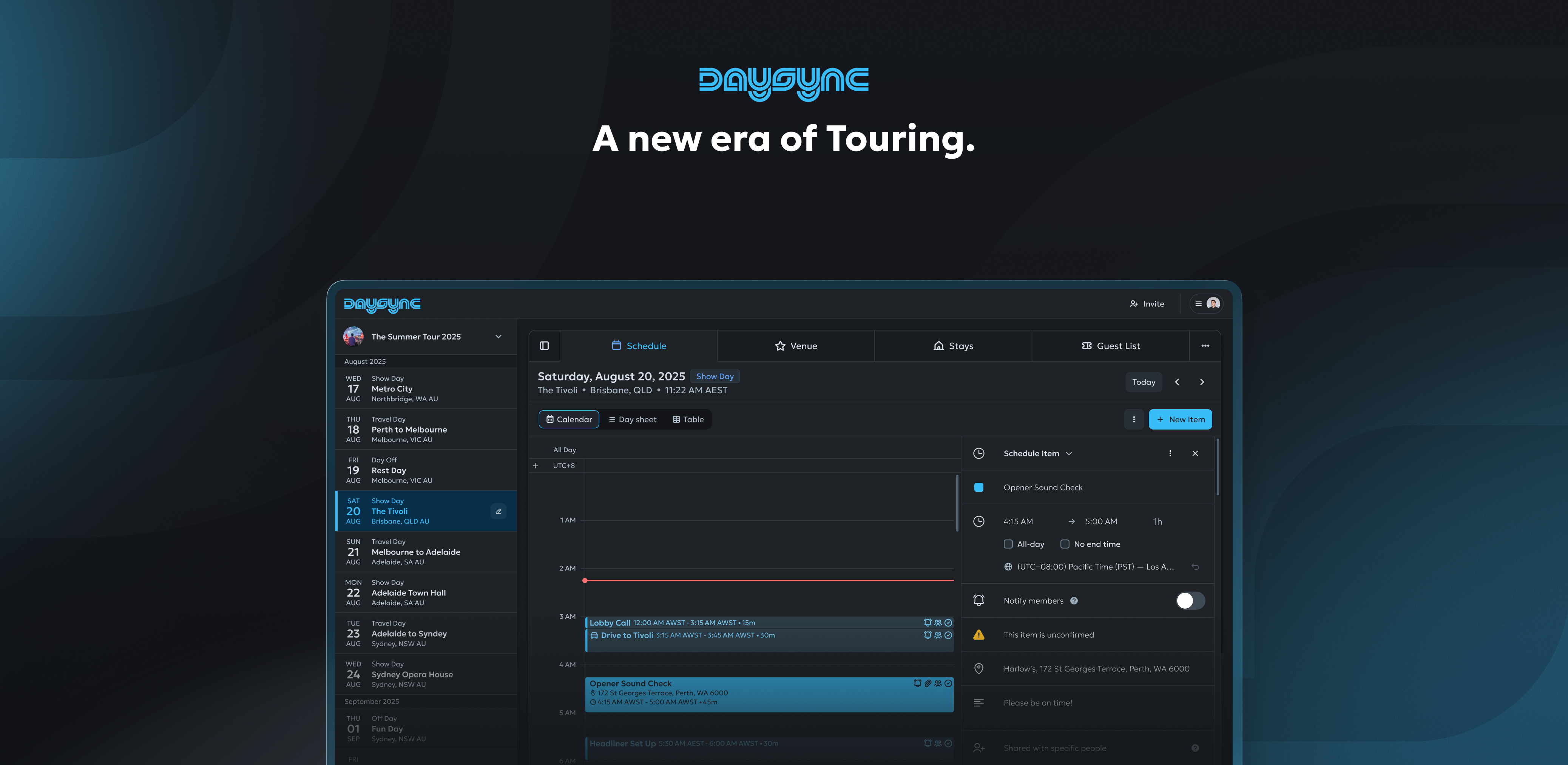Toggle the sidebar collapse icon beside Schedule tab

pos(544,345)
